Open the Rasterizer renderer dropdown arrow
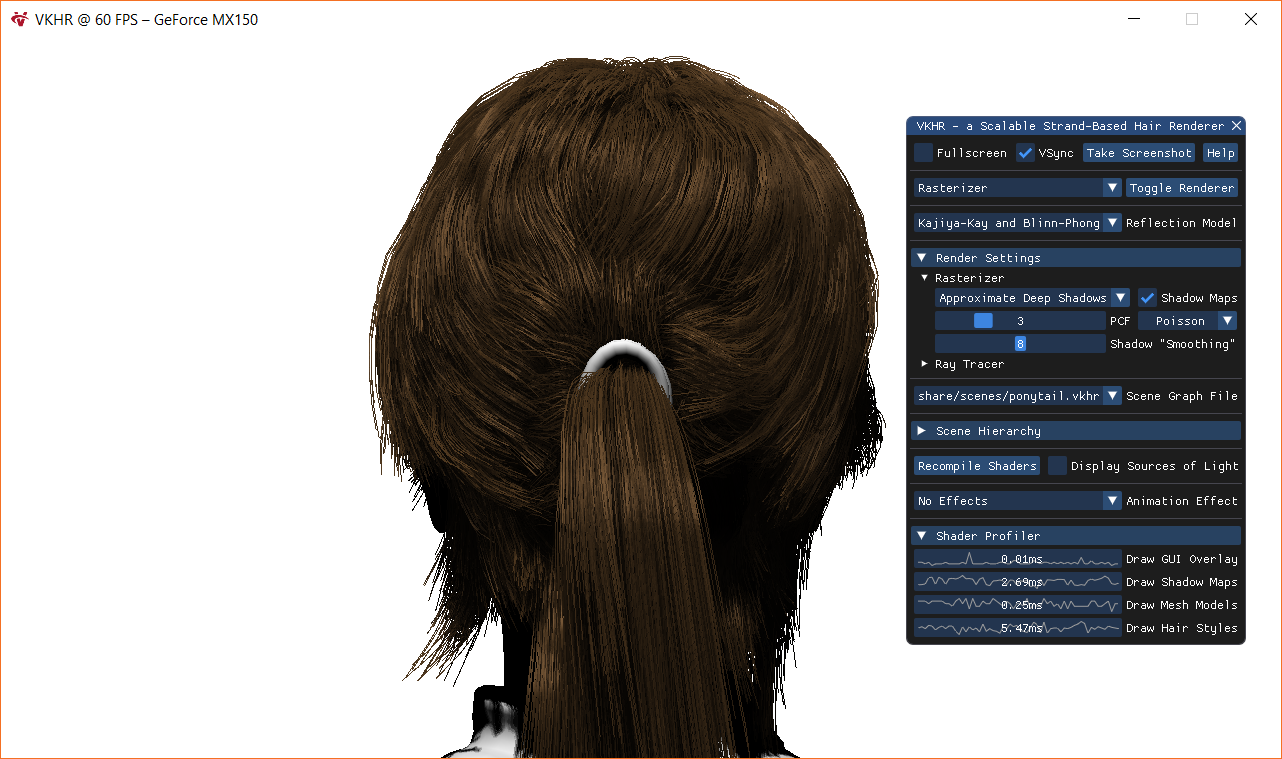 1112,188
